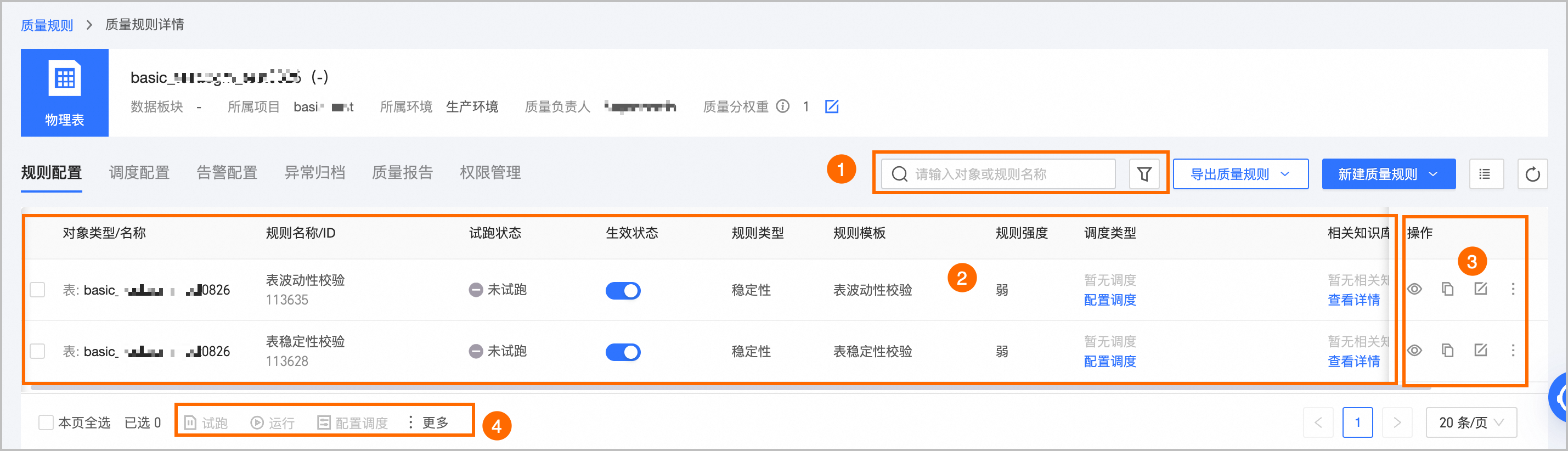The width and height of the screenshot is (1568, 451).
Task: Click the edit icon beside 质量分权重
Action: click(832, 106)
